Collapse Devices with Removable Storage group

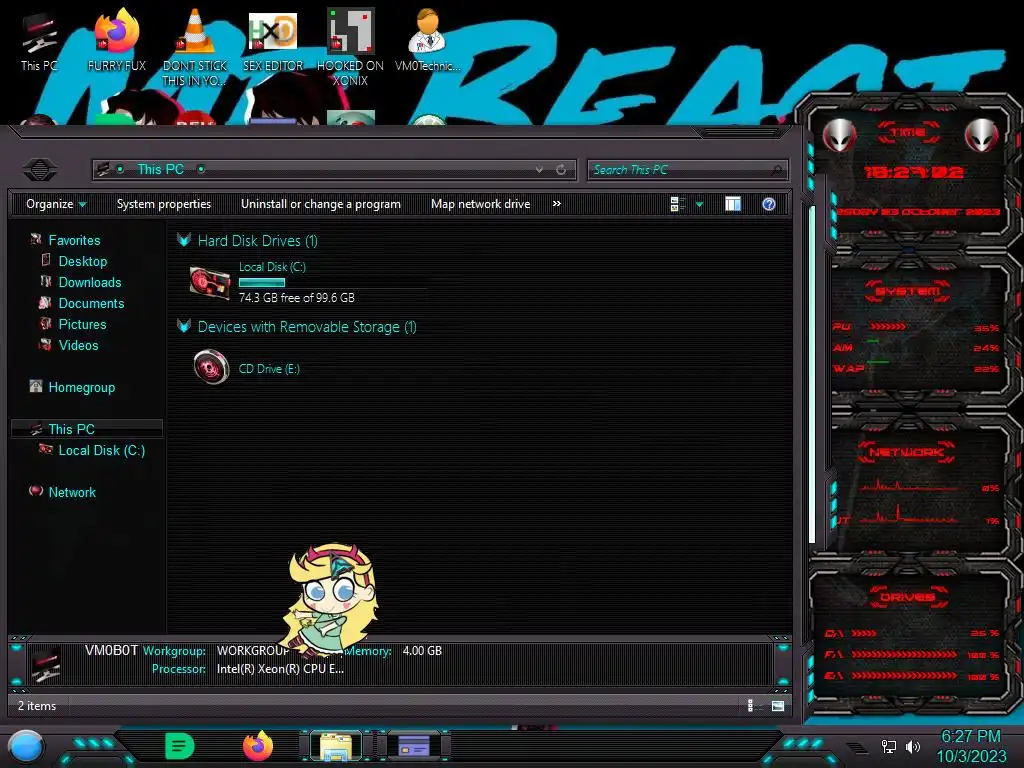(184, 327)
